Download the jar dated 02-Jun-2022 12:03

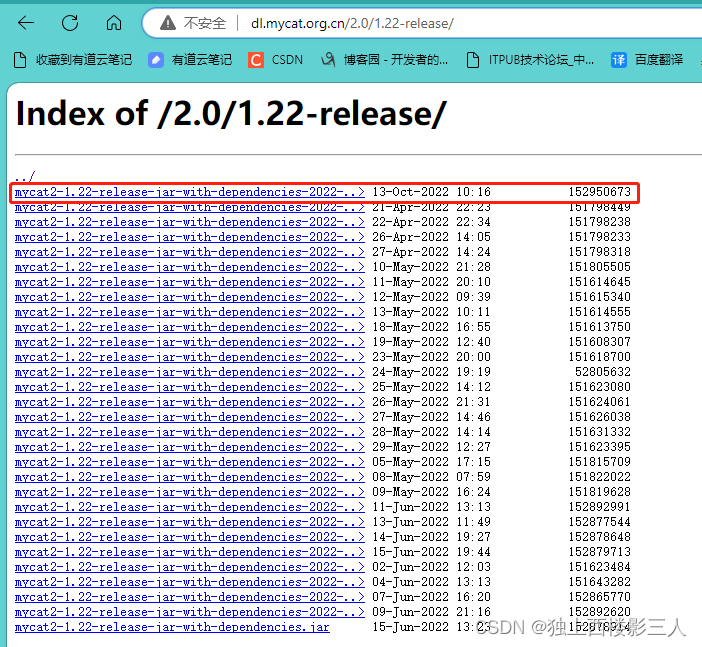[189, 567]
